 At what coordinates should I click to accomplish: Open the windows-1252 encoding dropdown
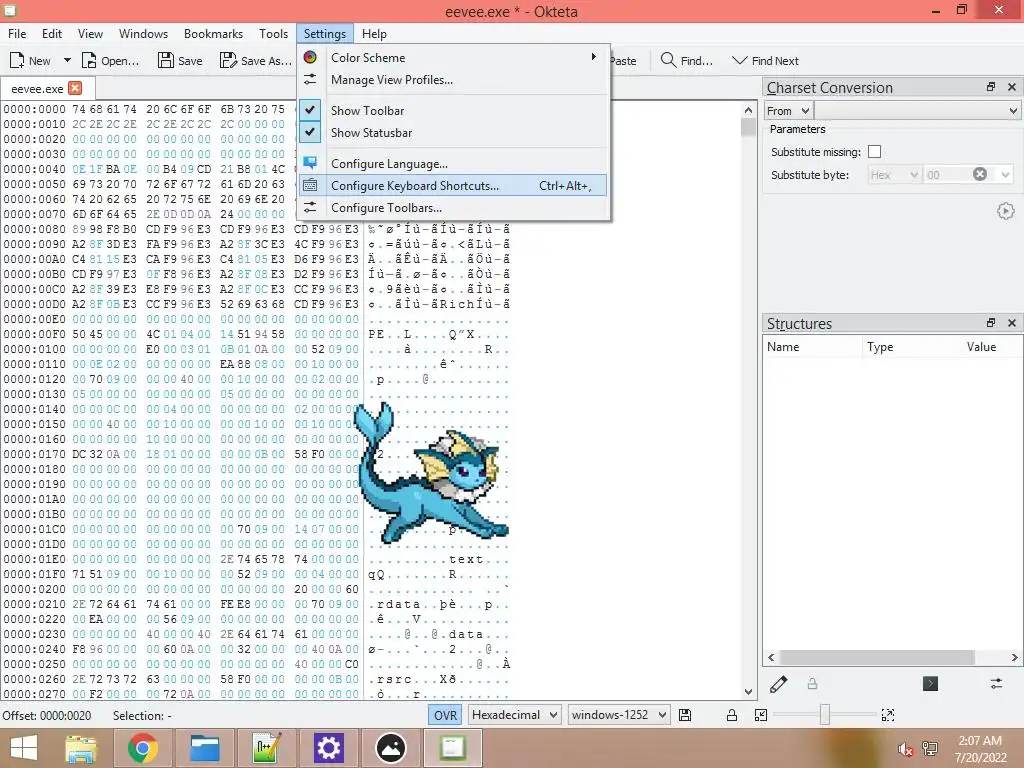tap(619, 715)
